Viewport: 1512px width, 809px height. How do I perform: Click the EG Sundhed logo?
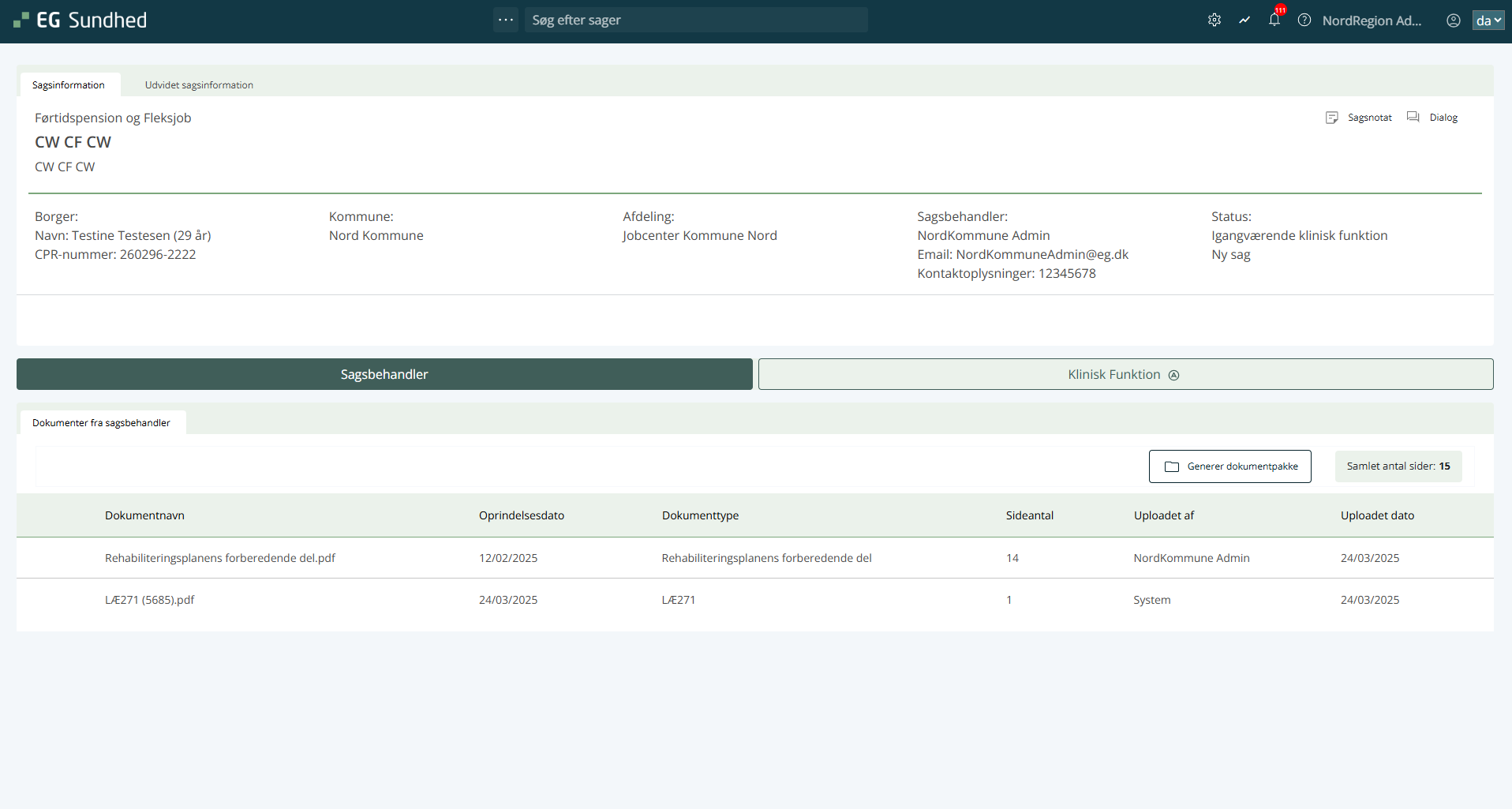[x=80, y=21]
